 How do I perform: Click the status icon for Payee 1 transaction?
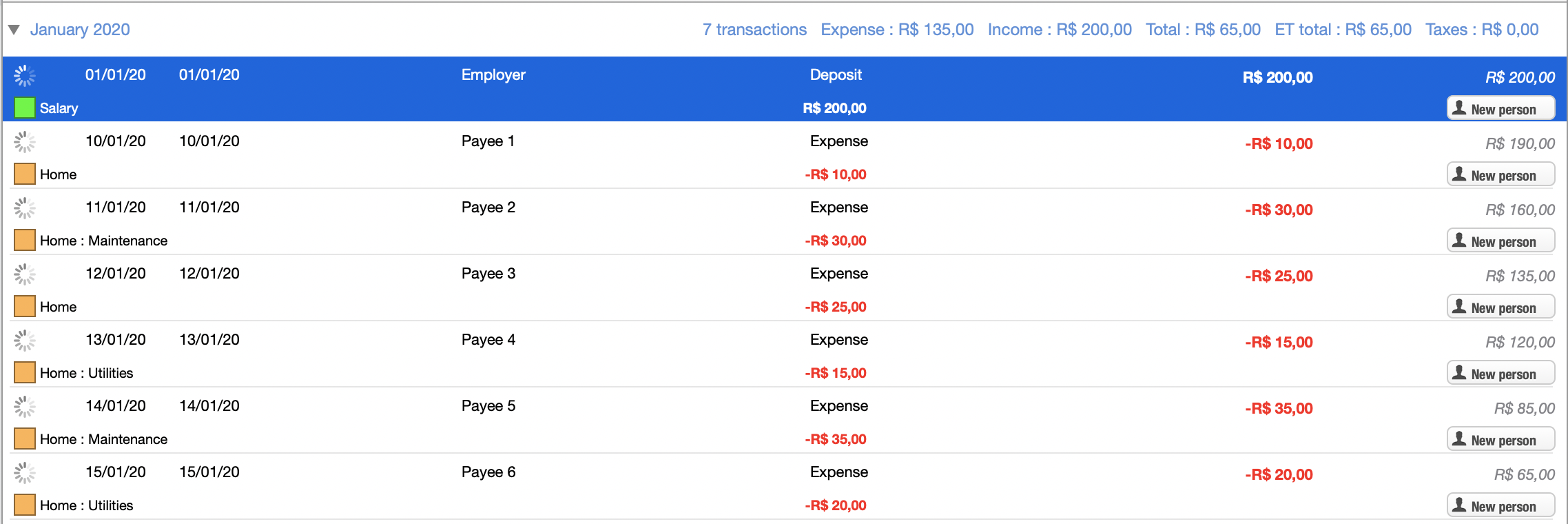tap(25, 142)
